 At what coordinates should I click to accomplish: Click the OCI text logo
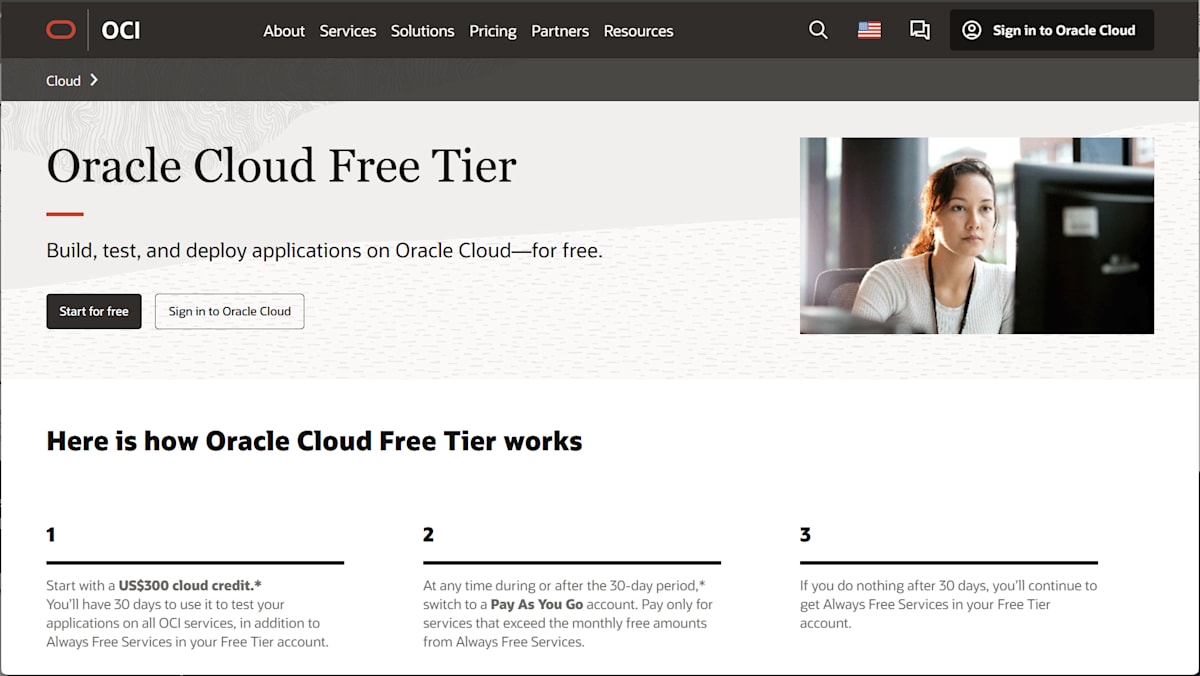point(121,30)
